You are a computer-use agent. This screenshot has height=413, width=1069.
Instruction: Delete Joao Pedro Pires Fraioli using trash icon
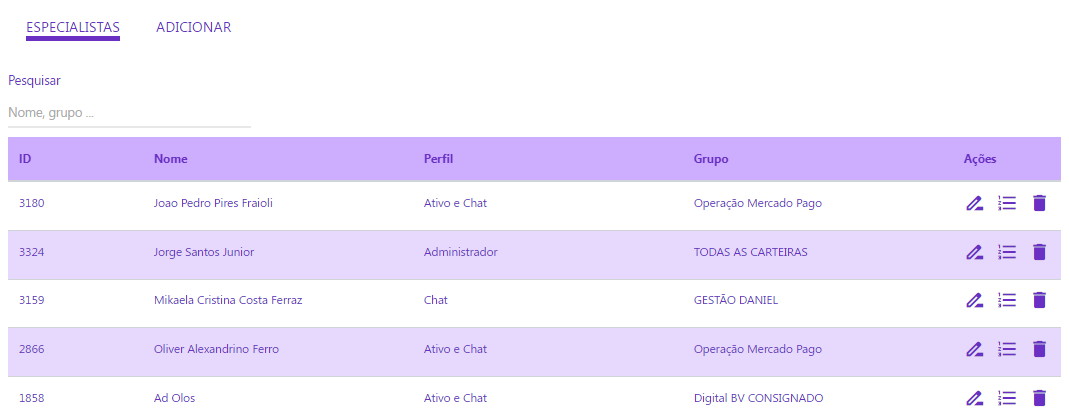1039,203
